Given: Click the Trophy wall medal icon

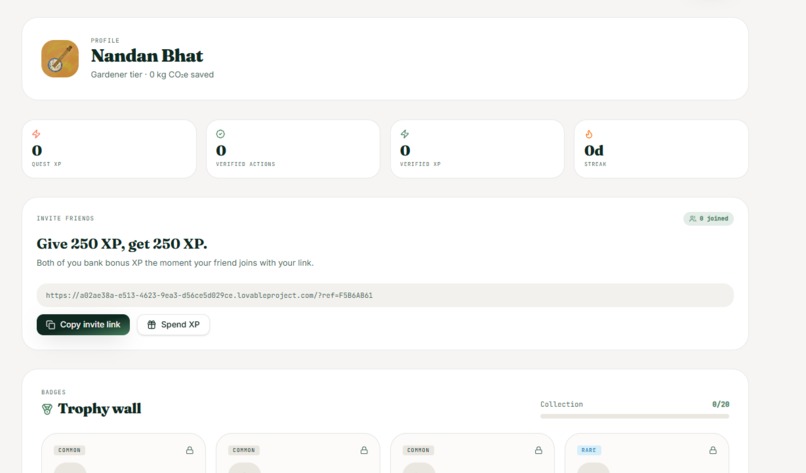Looking at the screenshot, I should pos(47,409).
